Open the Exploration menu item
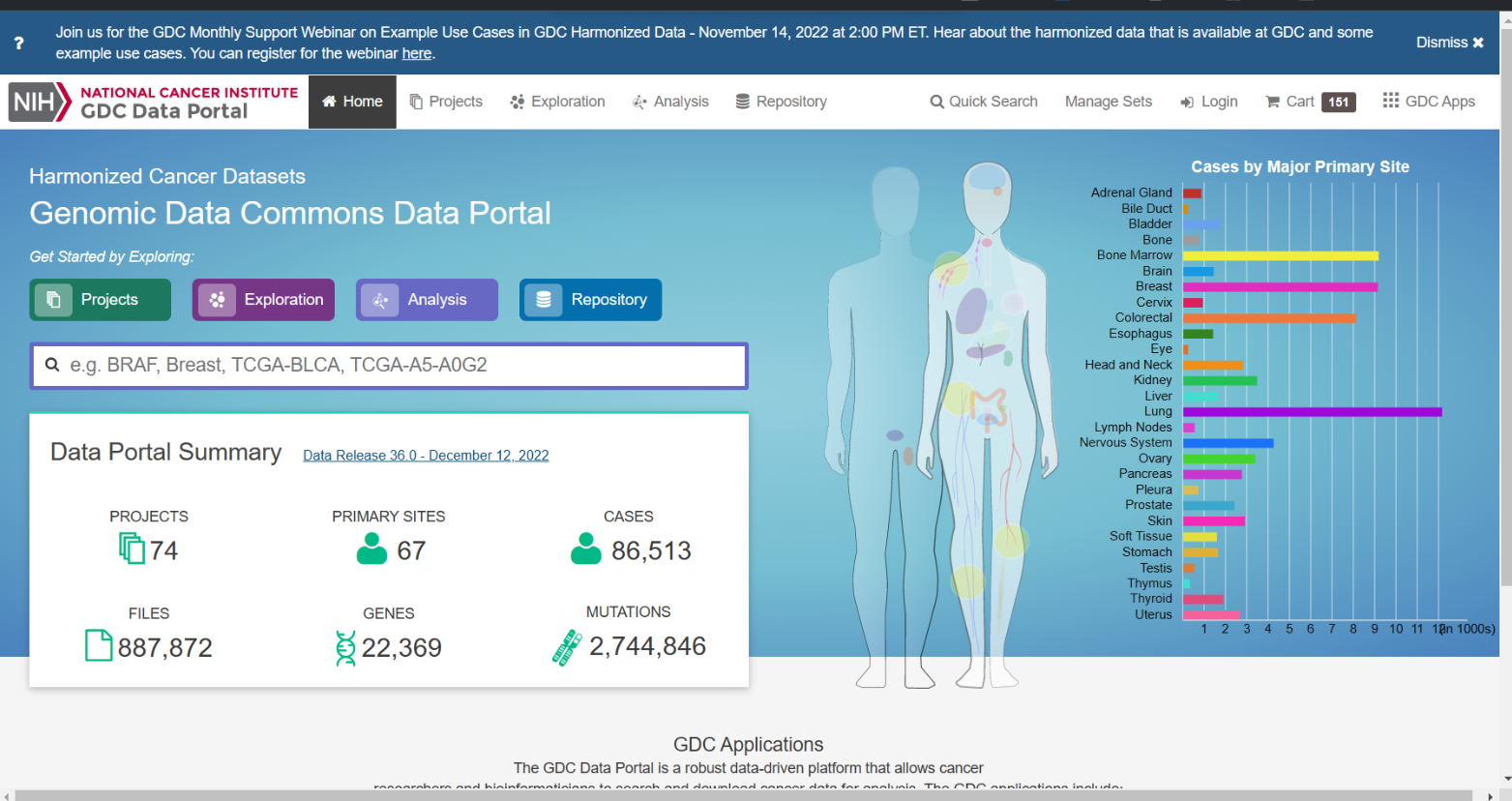 [x=557, y=102]
